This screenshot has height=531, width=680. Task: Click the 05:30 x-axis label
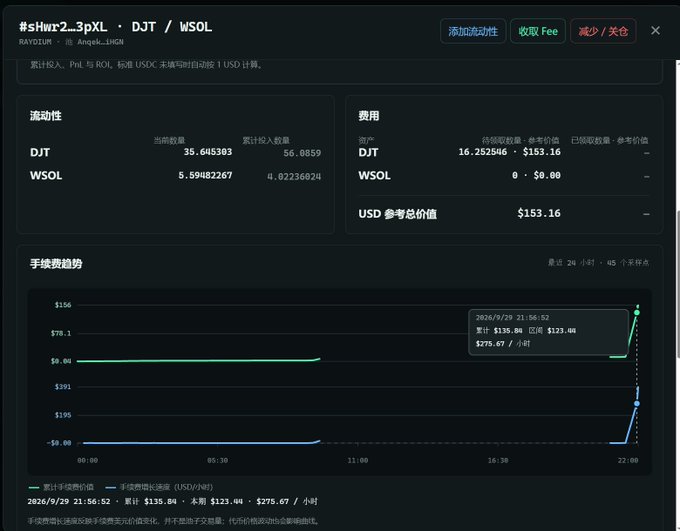coord(217,460)
